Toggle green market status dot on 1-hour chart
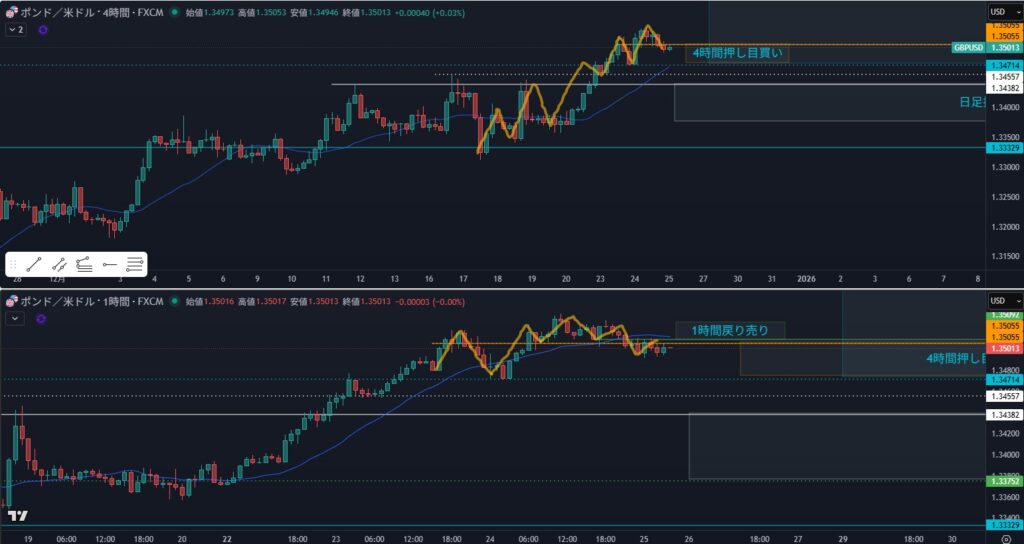Screen dimensions: 1024x544 pyautogui.click(x=176, y=301)
